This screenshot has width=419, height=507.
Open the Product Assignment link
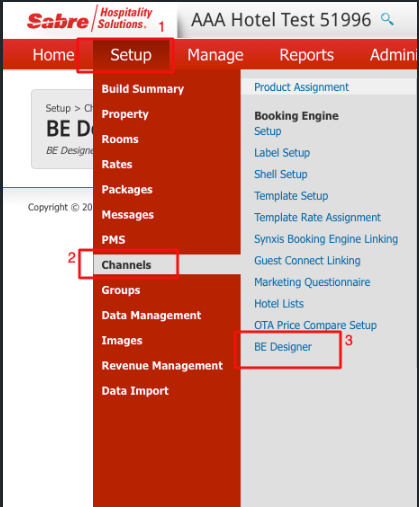tap(301, 87)
